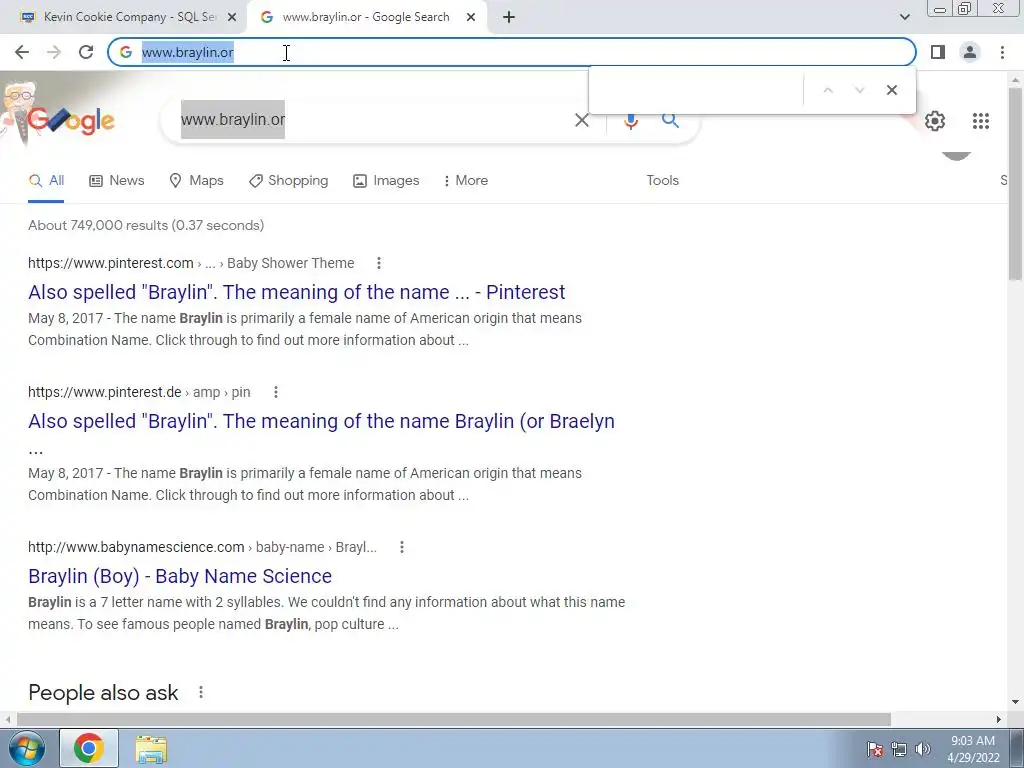Go to next find result
Viewport: 1024px width, 768px height.
[859, 90]
